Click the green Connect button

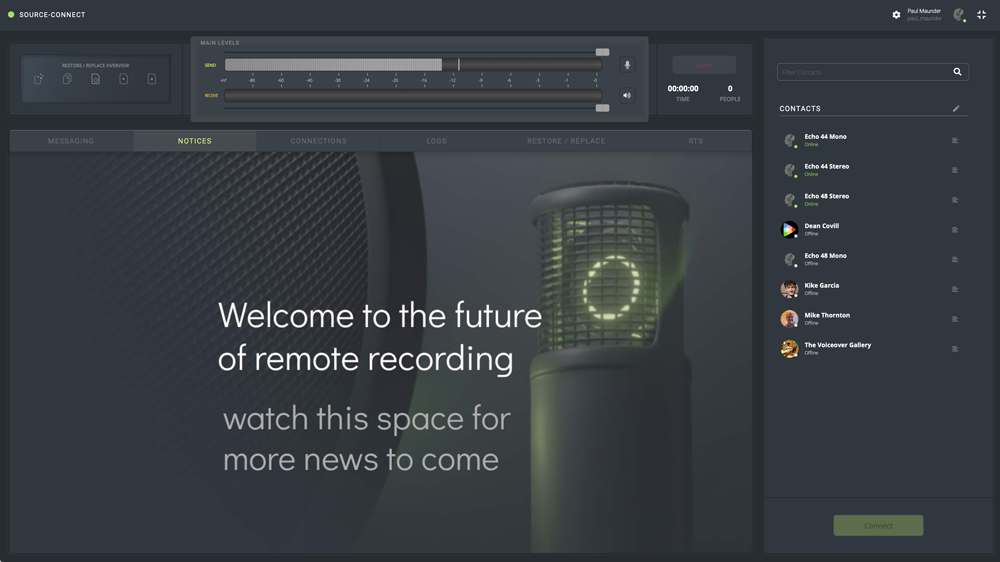click(878, 526)
